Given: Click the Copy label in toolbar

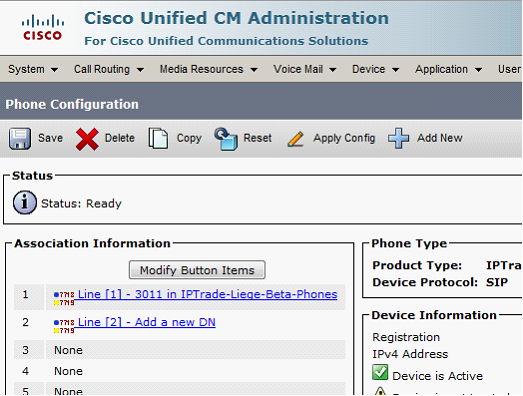Looking at the screenshot, I should (189, 138).
